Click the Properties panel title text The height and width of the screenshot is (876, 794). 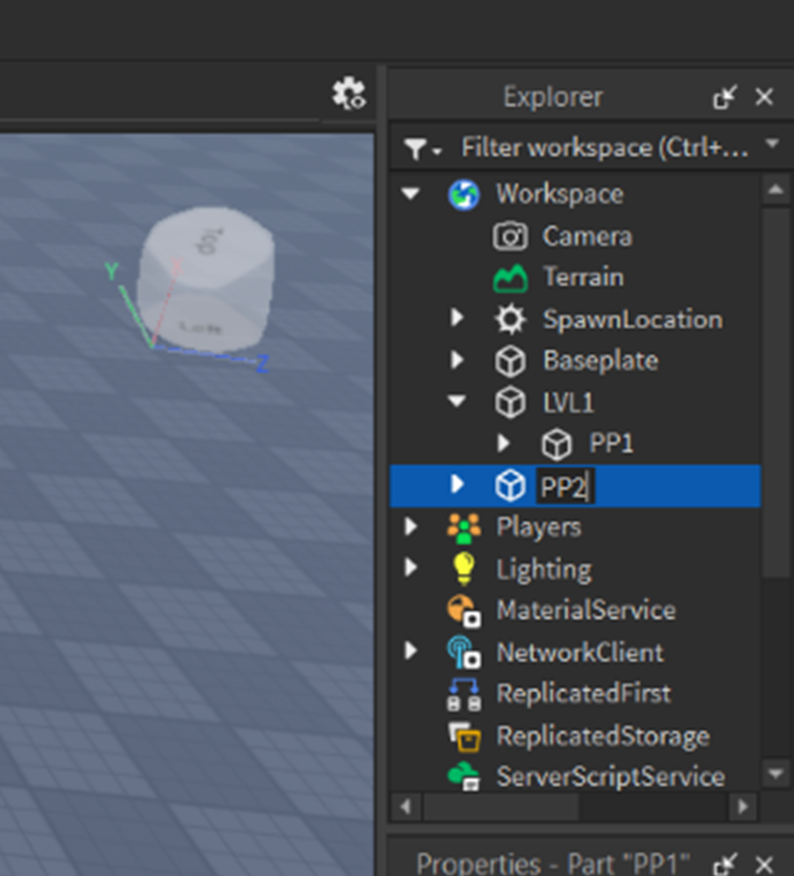[553, 863]
